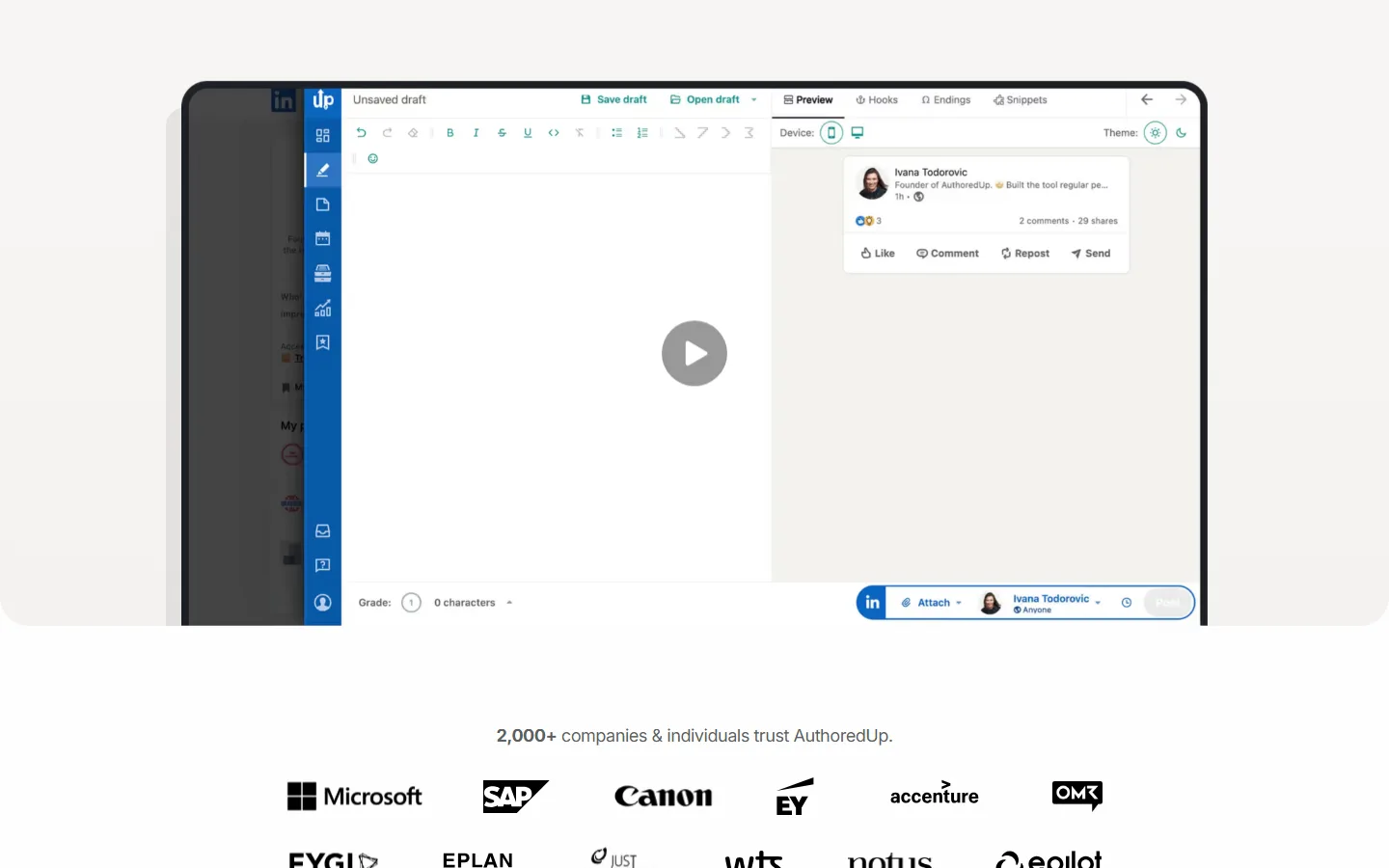Screen dimensions: 1389x868
Task: Insert a bulleted list
Action: coord(617,133)
